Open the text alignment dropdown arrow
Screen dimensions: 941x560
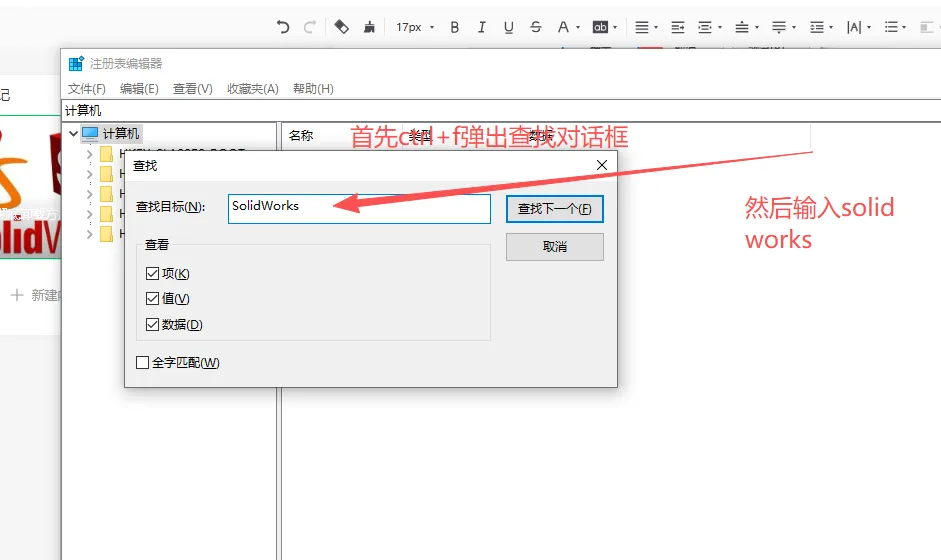coord(656,28)
